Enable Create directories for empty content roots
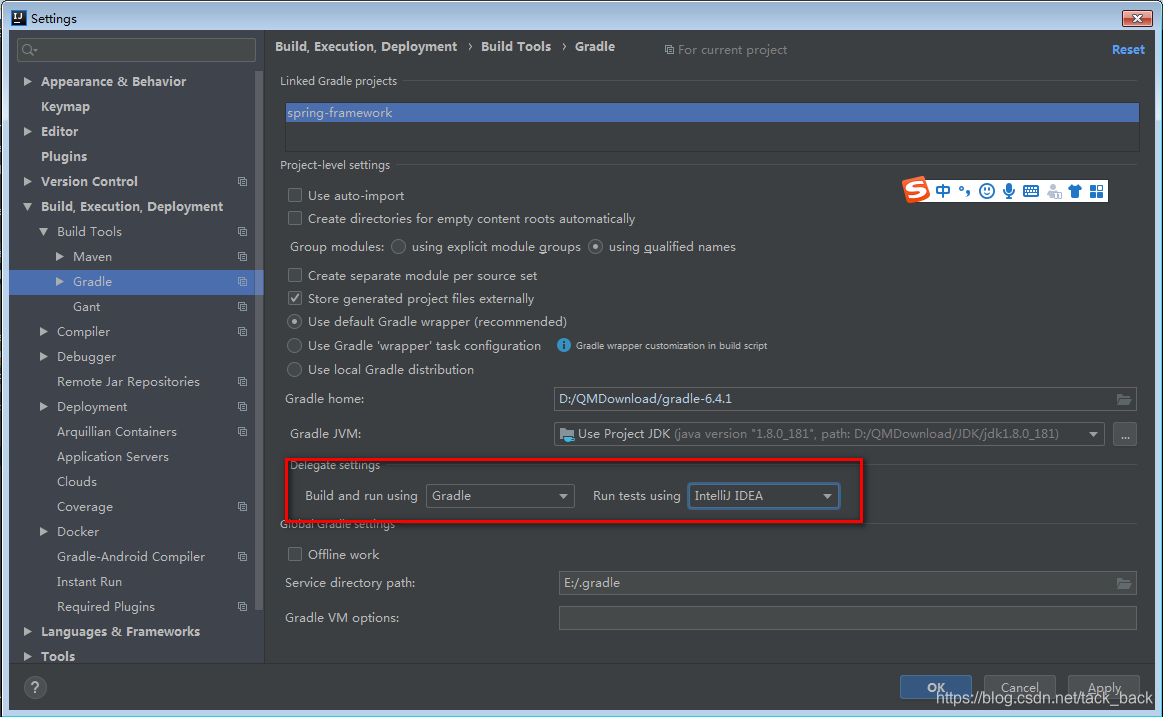The image size is (1163, 717). pos(294,218)
